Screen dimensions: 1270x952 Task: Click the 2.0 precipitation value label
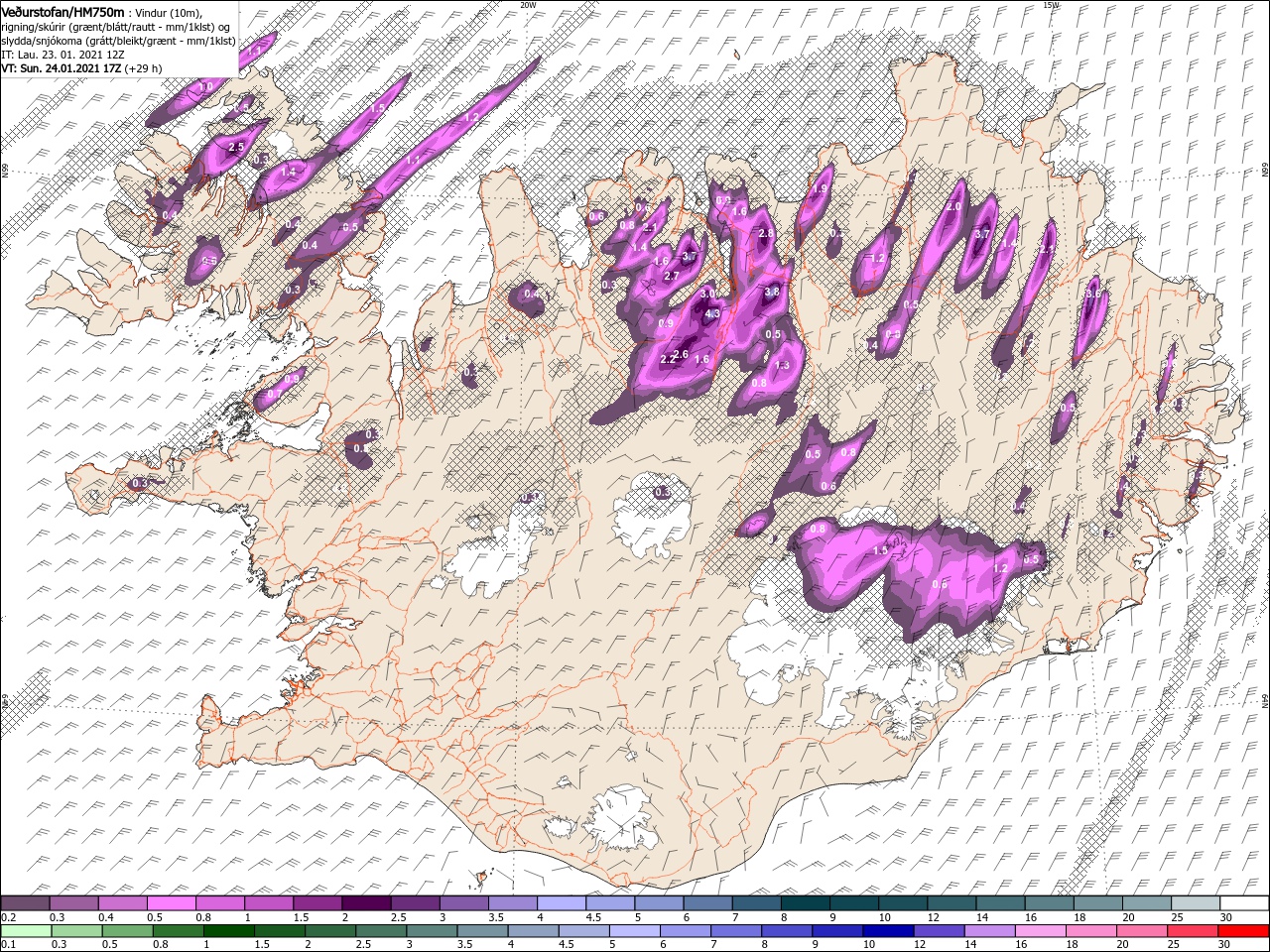tap(954, 207)
